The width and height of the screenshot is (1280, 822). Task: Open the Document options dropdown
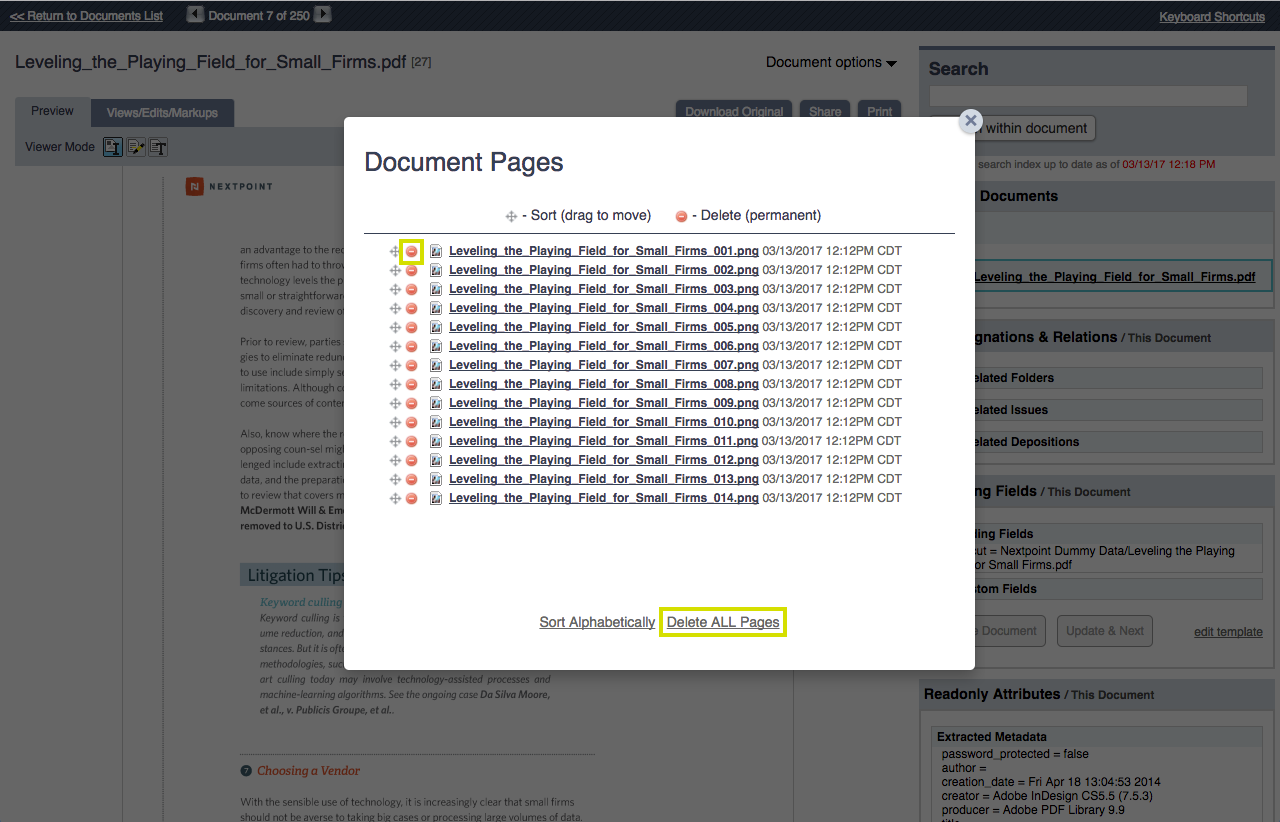pyautogui.click(x=831, y=62)
